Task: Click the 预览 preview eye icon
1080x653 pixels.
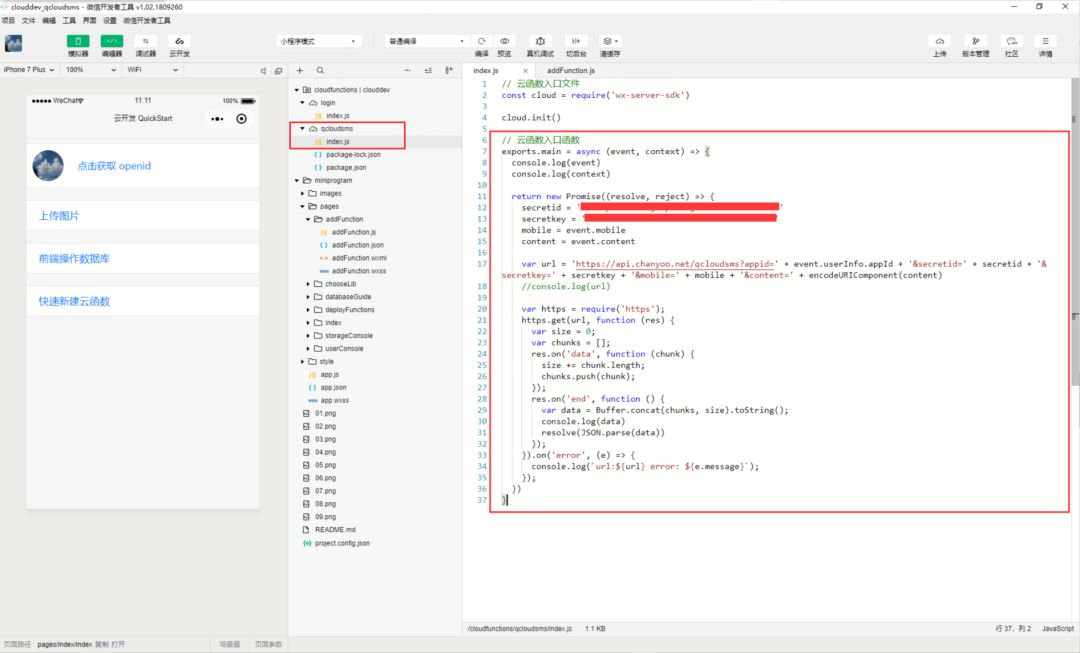Action: (x=504, y=41)
